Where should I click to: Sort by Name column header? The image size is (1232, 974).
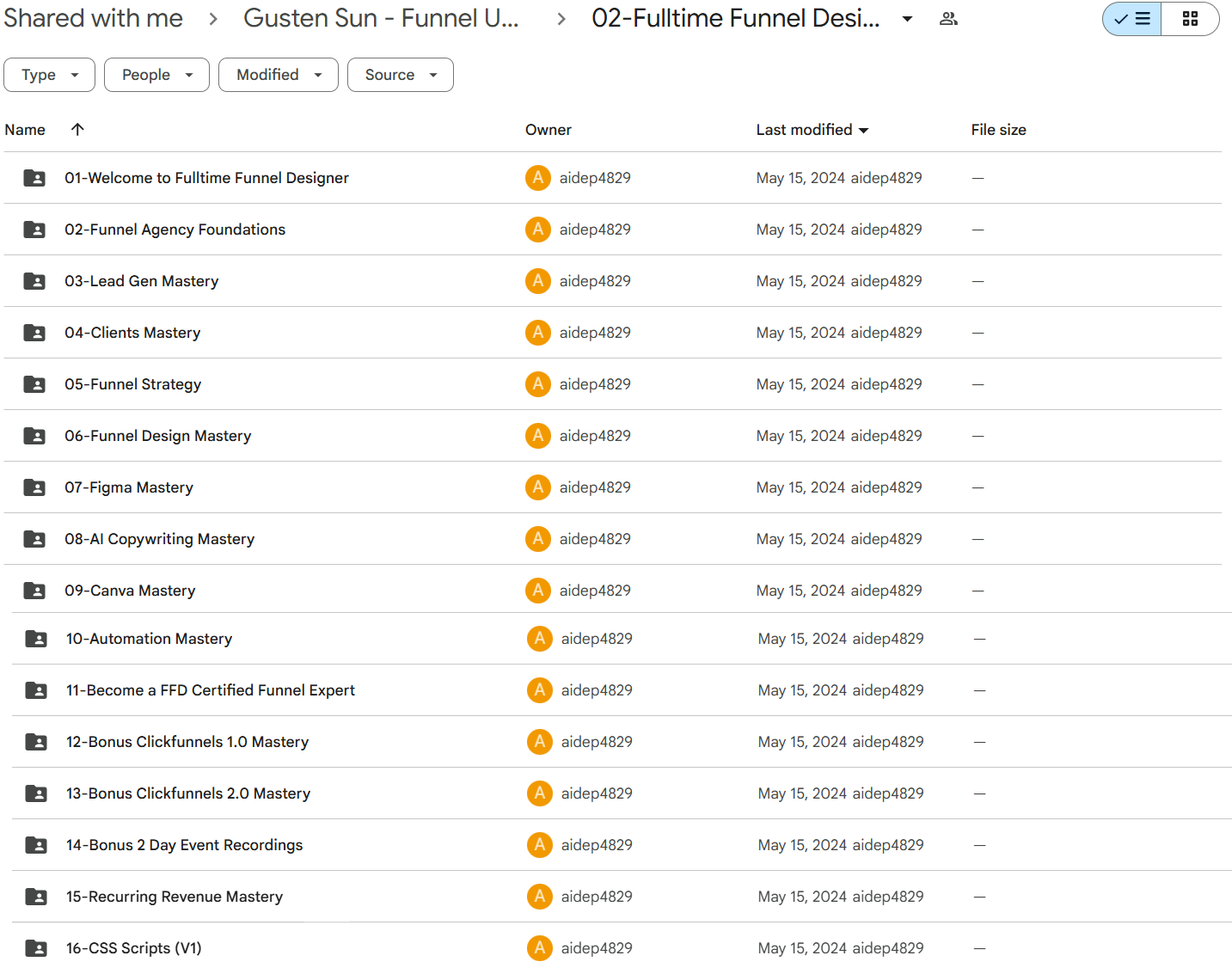(x=25, y=130)
